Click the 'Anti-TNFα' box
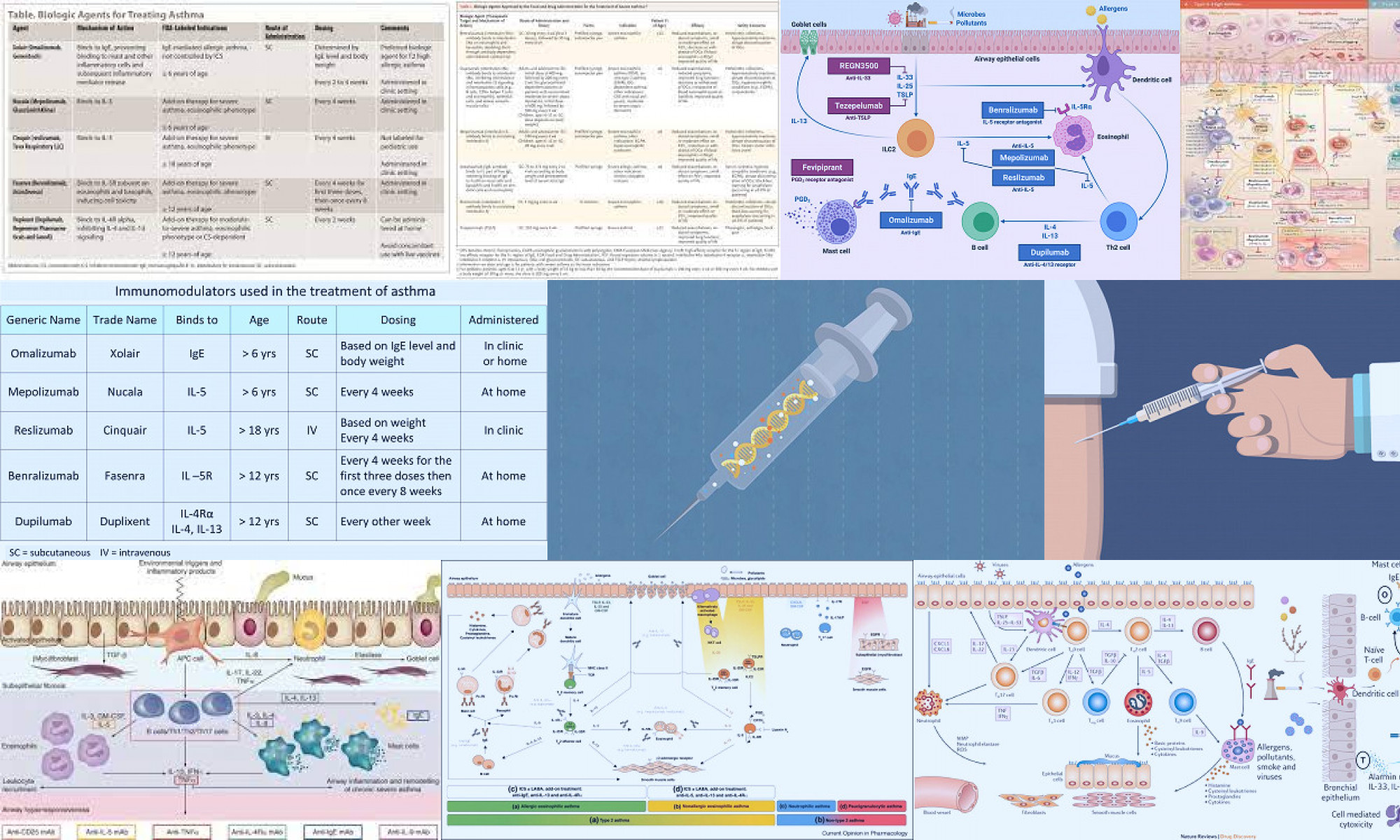 coord(182,832)
